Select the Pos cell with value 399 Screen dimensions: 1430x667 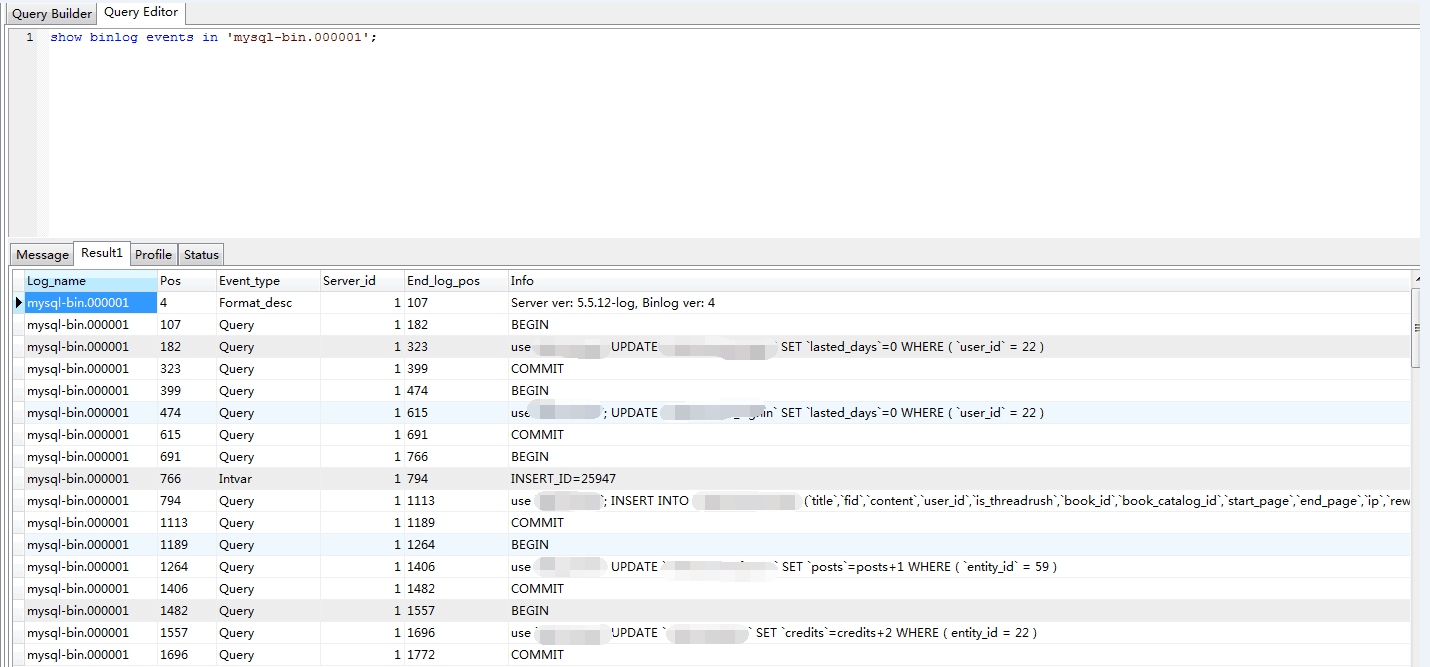(186, 391)
